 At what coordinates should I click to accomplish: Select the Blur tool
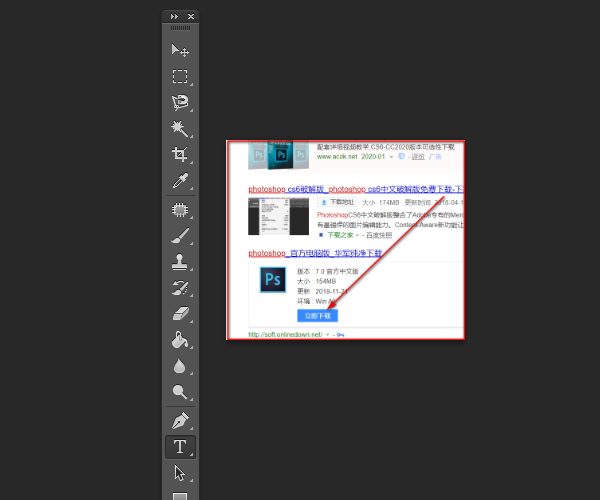[x=180, y=366]
